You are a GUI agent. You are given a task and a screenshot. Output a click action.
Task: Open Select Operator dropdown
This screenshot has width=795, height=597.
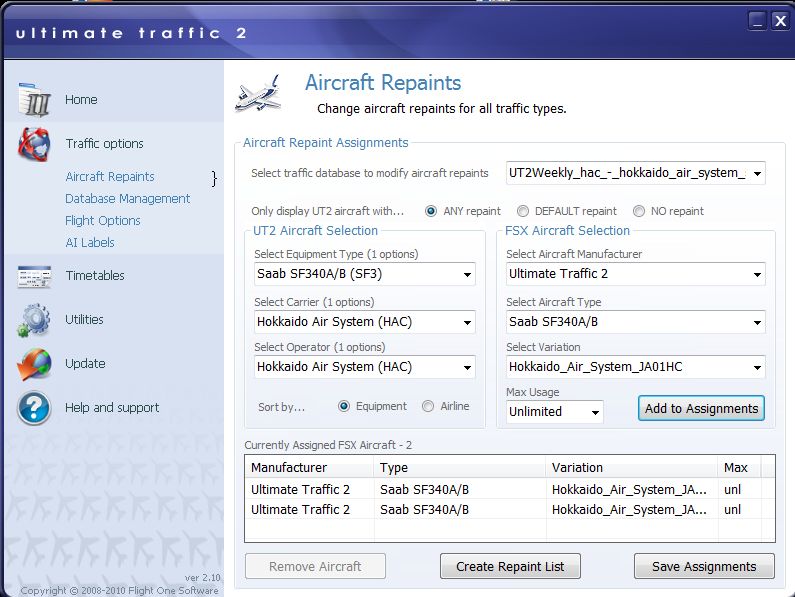pos(365,367)
